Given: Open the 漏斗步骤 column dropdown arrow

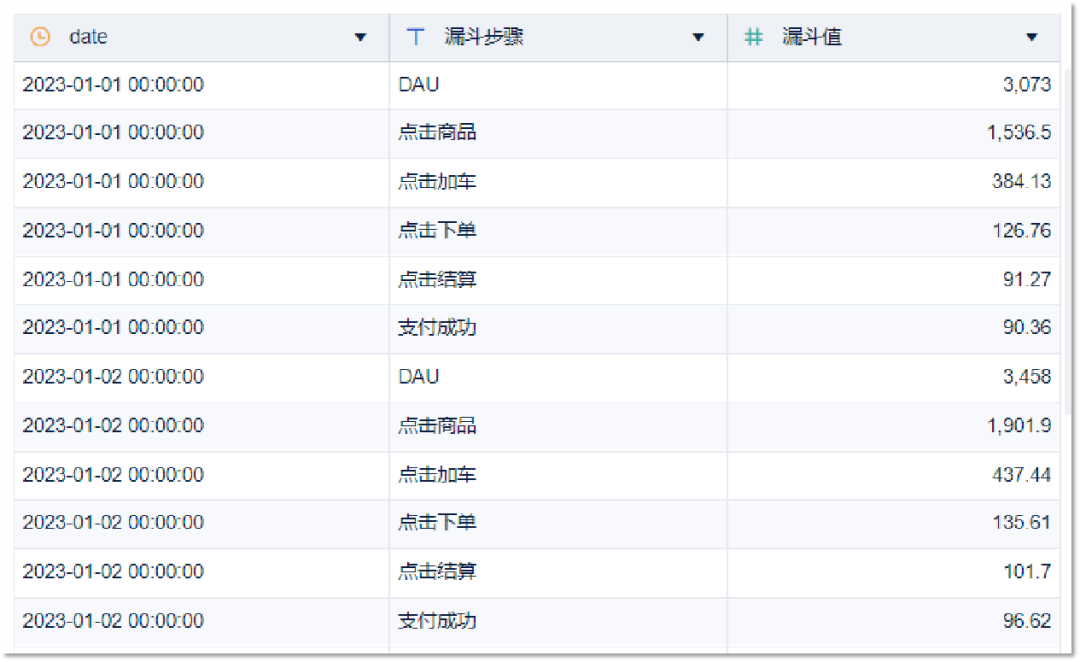Looking at the screenshot, I should 698,37.
